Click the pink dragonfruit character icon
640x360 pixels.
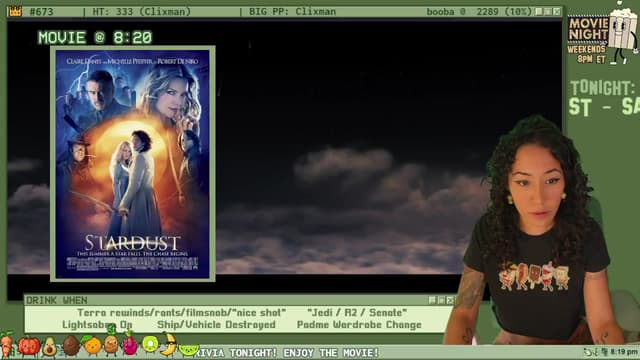pos(130,344)
